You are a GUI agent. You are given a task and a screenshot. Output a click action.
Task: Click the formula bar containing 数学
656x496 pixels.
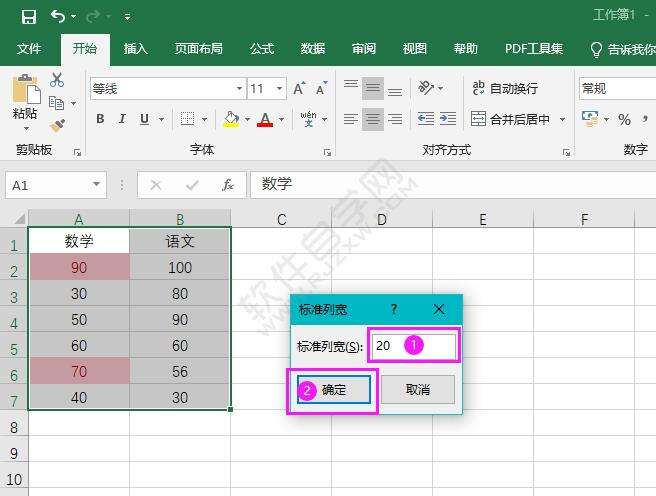pyautogui.click(x=453, y=184)
